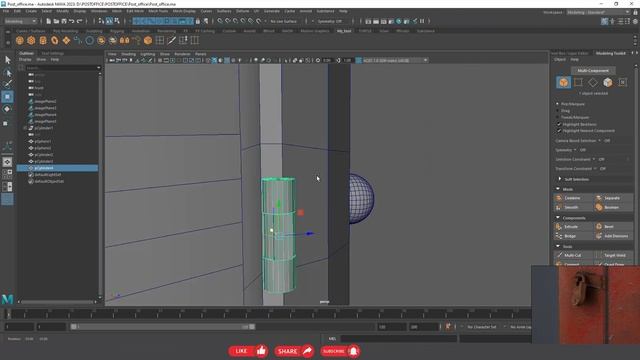Click the time range slider bar
Viewport: 640px width, 360px height.
[162, 327]
